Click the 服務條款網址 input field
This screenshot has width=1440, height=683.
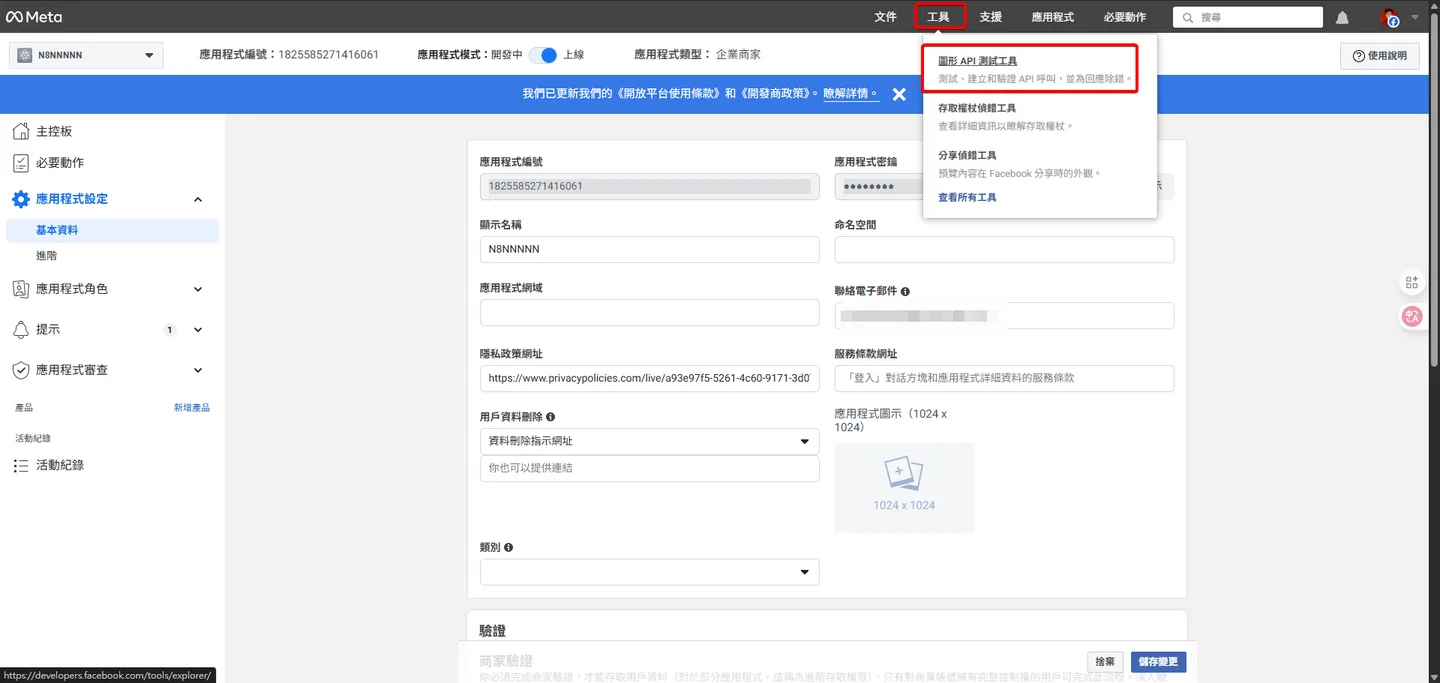(x=1004, y=378)
